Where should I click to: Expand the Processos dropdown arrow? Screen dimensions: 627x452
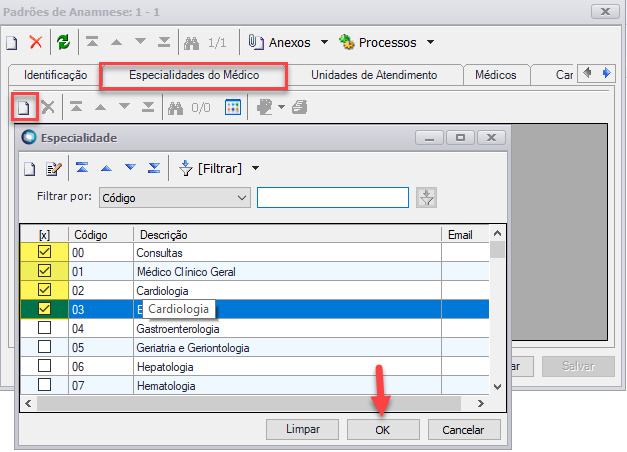coord(430,42)
